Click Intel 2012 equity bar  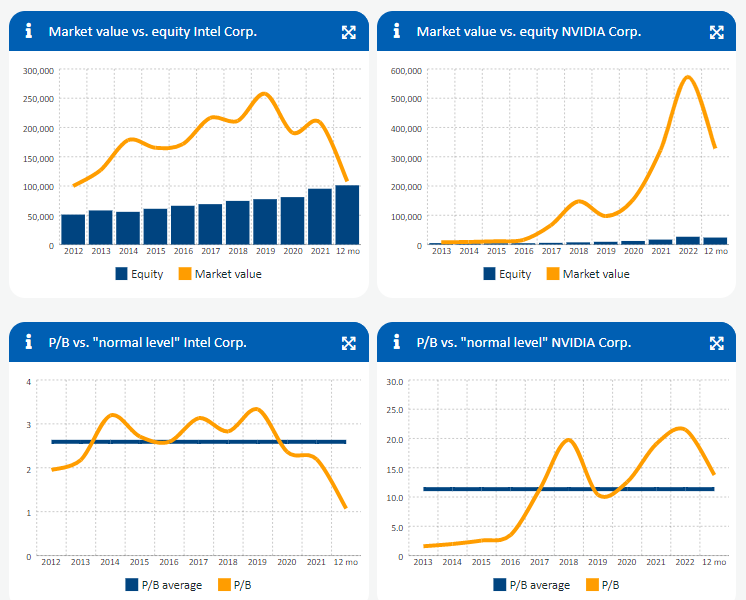[73, 229]
